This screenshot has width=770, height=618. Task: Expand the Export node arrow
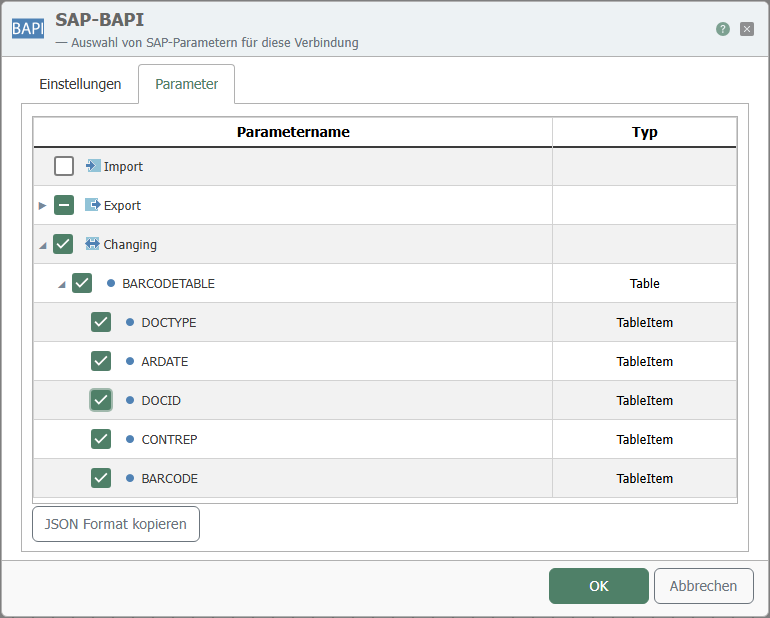tap(42, 205)
